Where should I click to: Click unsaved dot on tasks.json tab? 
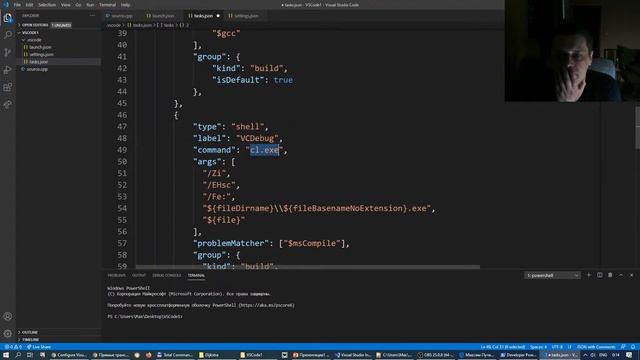tap(218, 16)
